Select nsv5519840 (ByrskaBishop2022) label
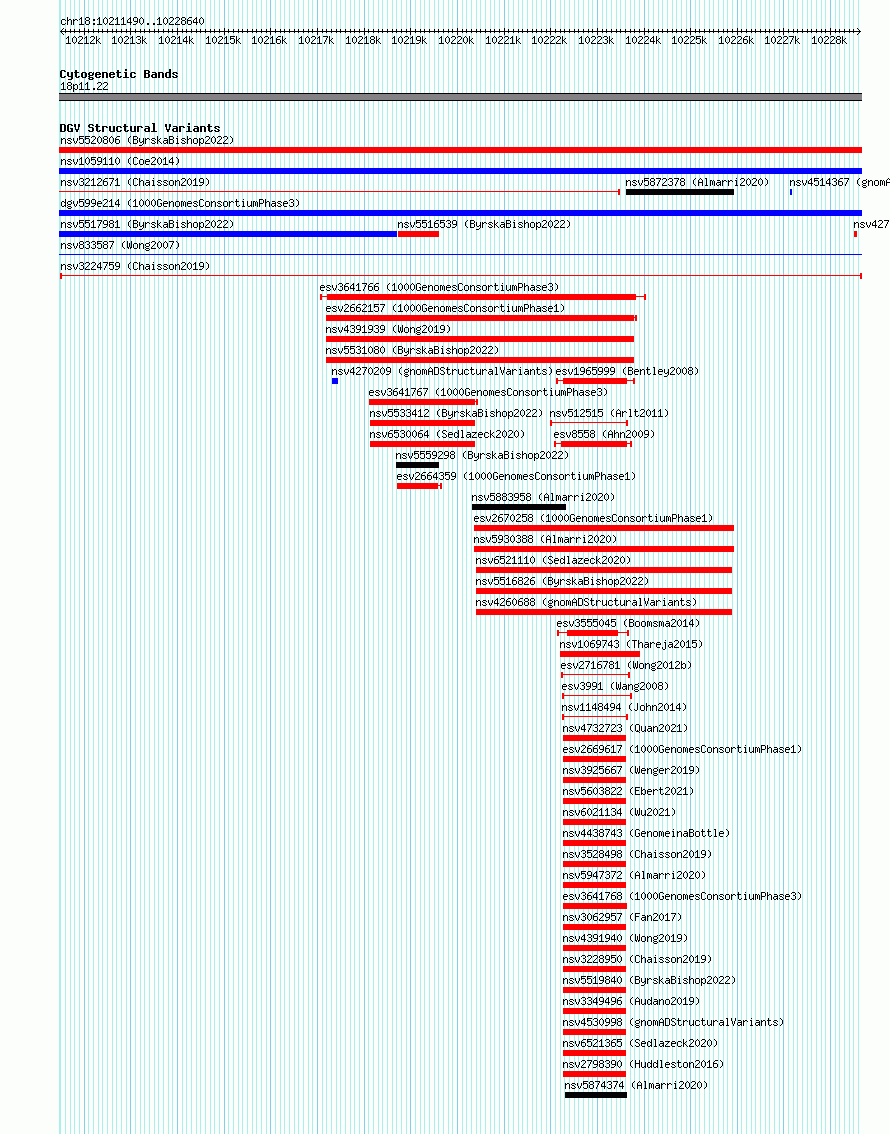 (649, 979)
